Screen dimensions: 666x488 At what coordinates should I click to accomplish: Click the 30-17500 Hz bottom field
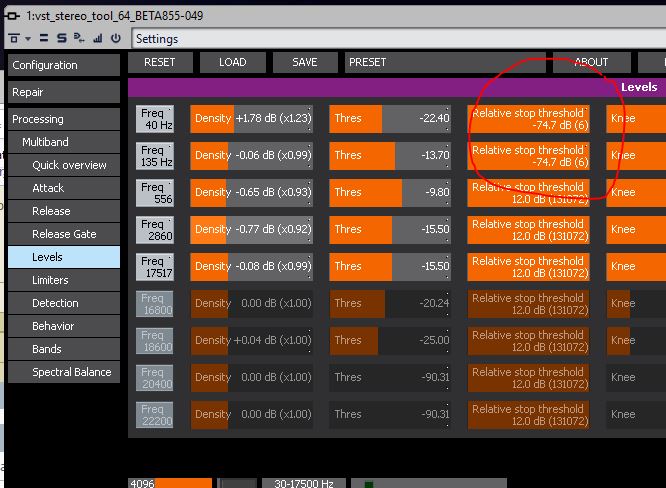pyautogui.click(x=304, y=483)
